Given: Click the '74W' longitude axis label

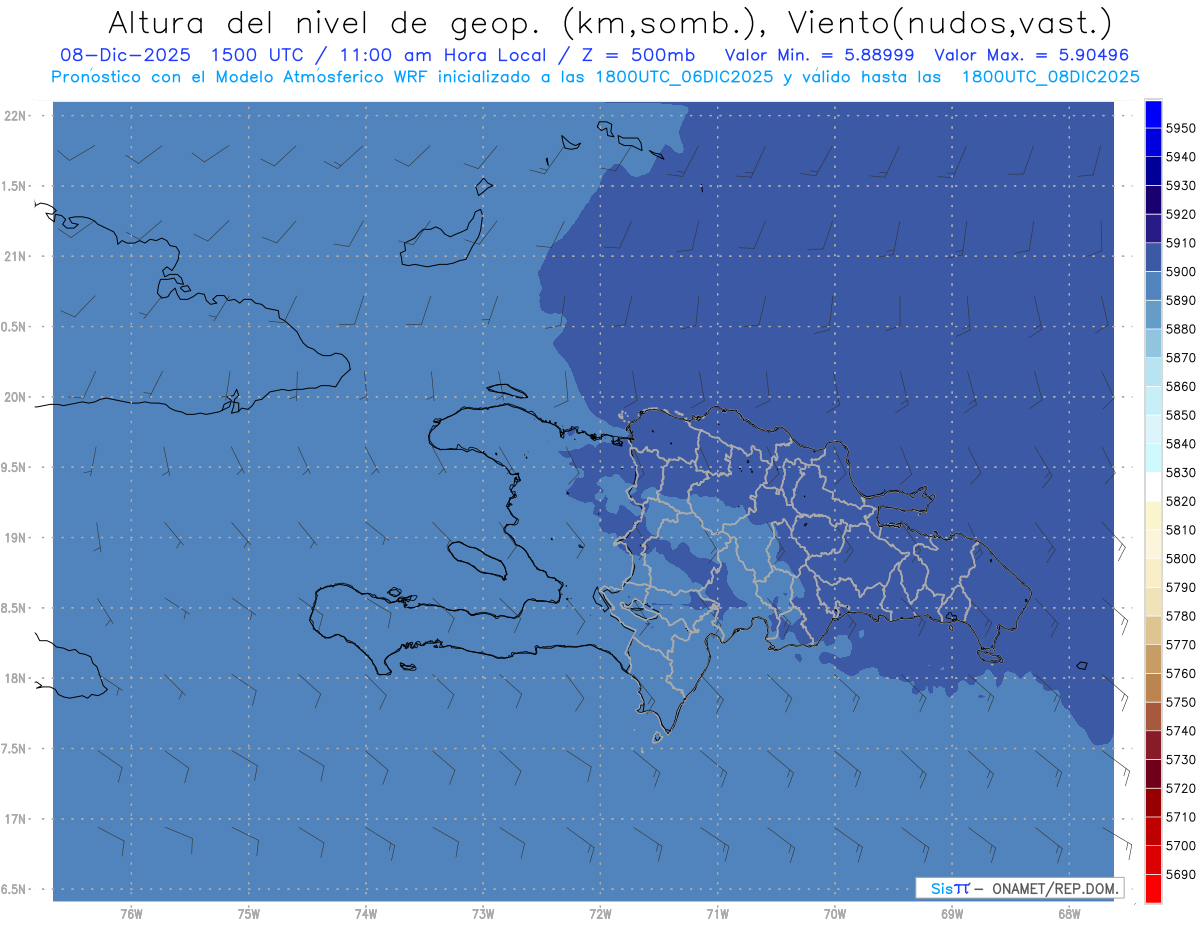Looking at the screenshot, I should (366, 915).
